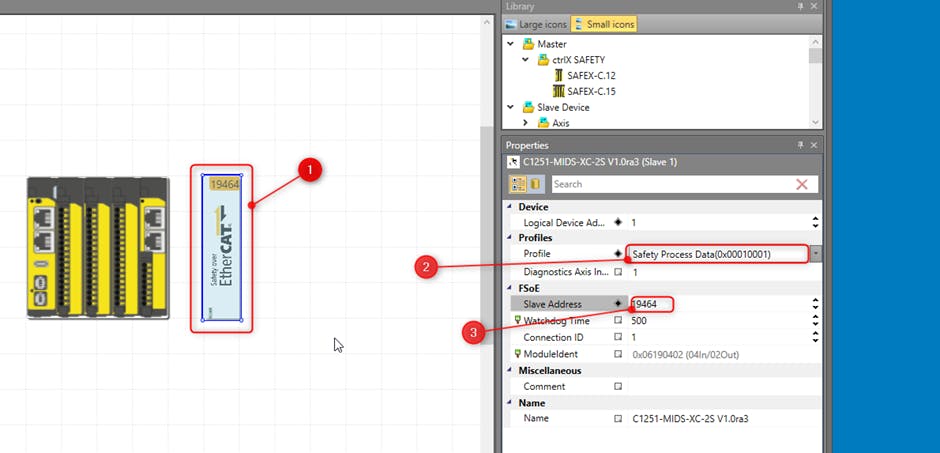Click marker next to Comment property

pyautogui.click(x=618, y=386)
